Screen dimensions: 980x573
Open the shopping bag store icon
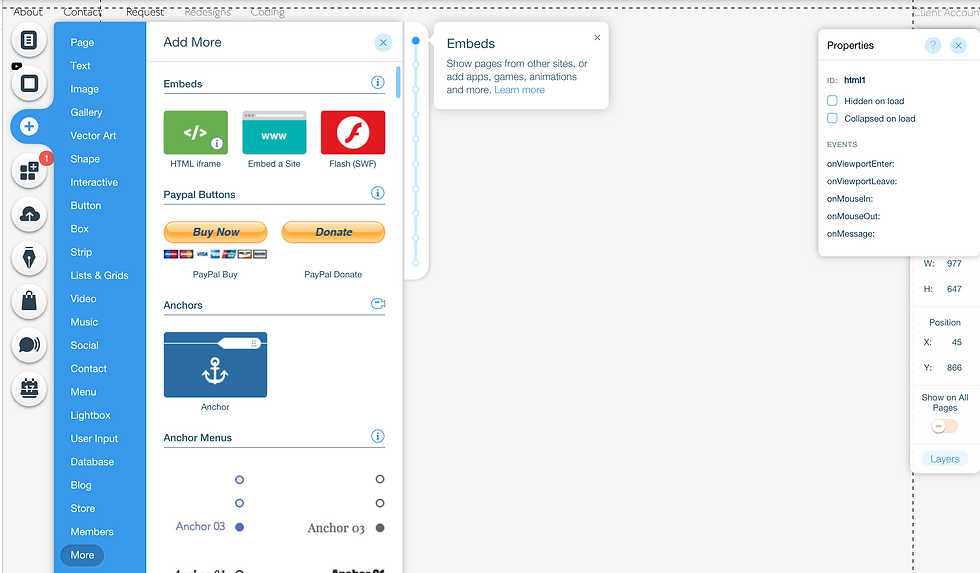click(29, 301)
